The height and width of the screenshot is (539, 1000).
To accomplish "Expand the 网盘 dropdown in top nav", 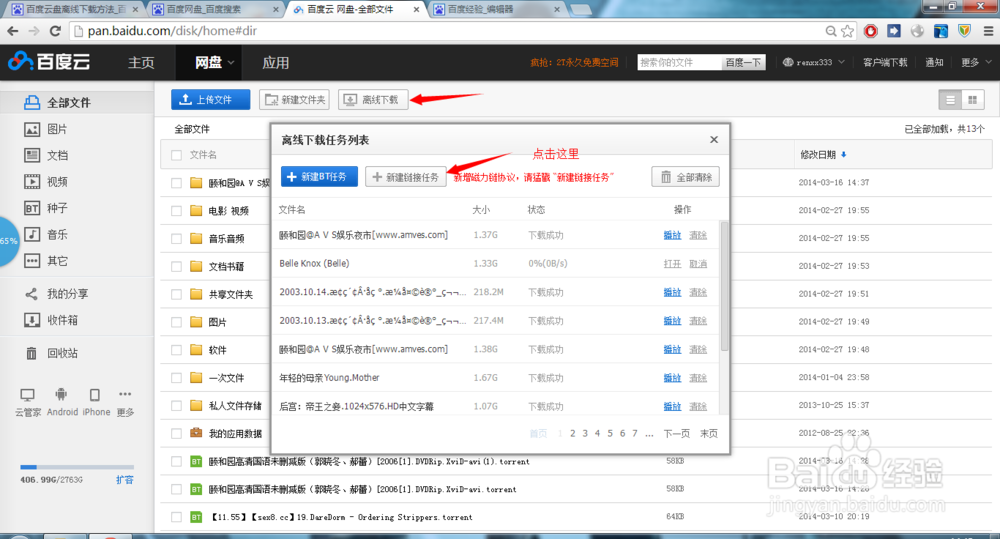I will pos(231,63).
